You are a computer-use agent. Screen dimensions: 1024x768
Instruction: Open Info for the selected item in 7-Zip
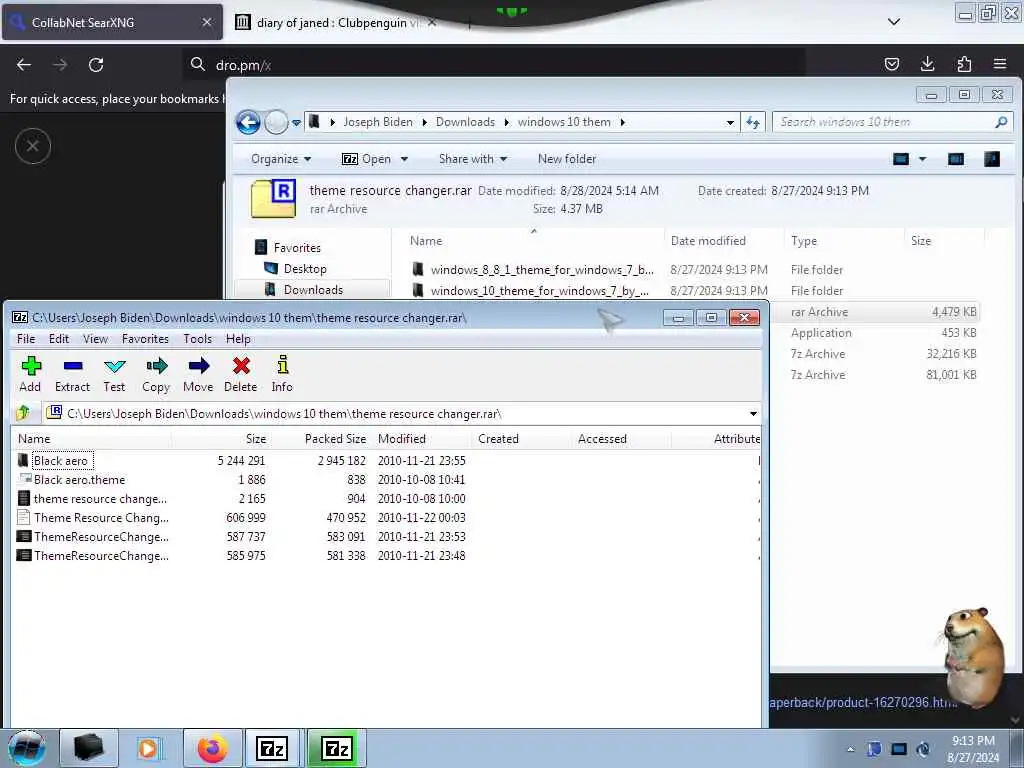pos(282,374)
